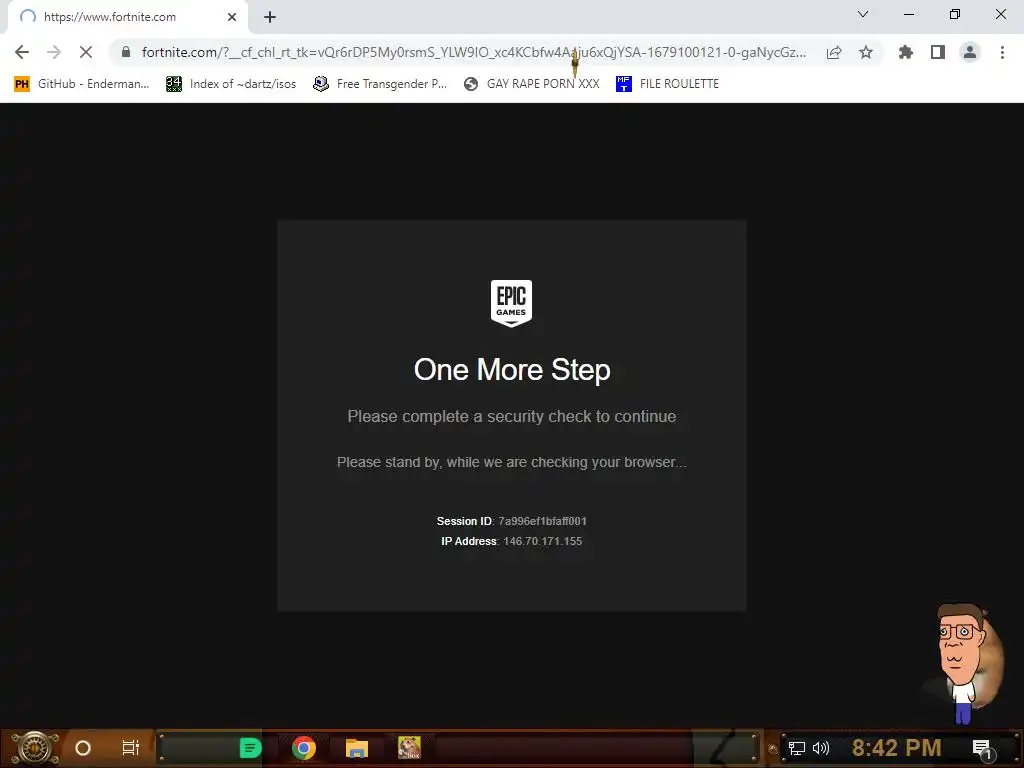Open Chrome three-dot menu
The height and width of the screenshot is (768, 1024).
coord(1002,52)
